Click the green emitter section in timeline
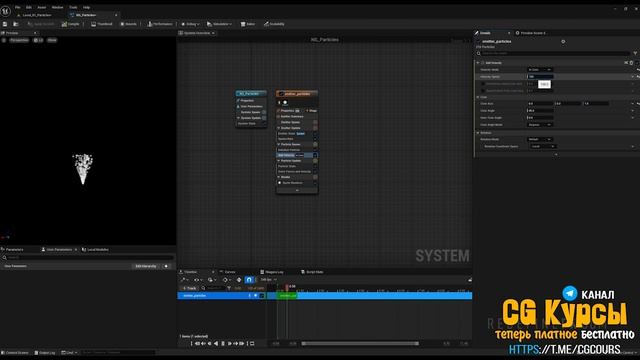This screenshot has height=360, width=640. [x=287, y=296]
